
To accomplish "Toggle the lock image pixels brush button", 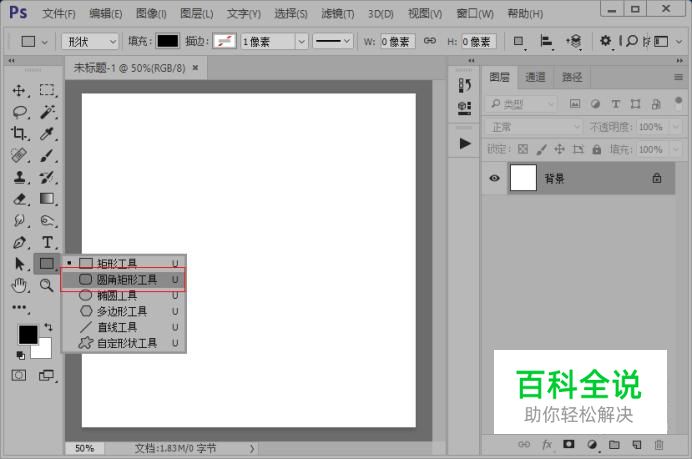I will tap(541, 149).
